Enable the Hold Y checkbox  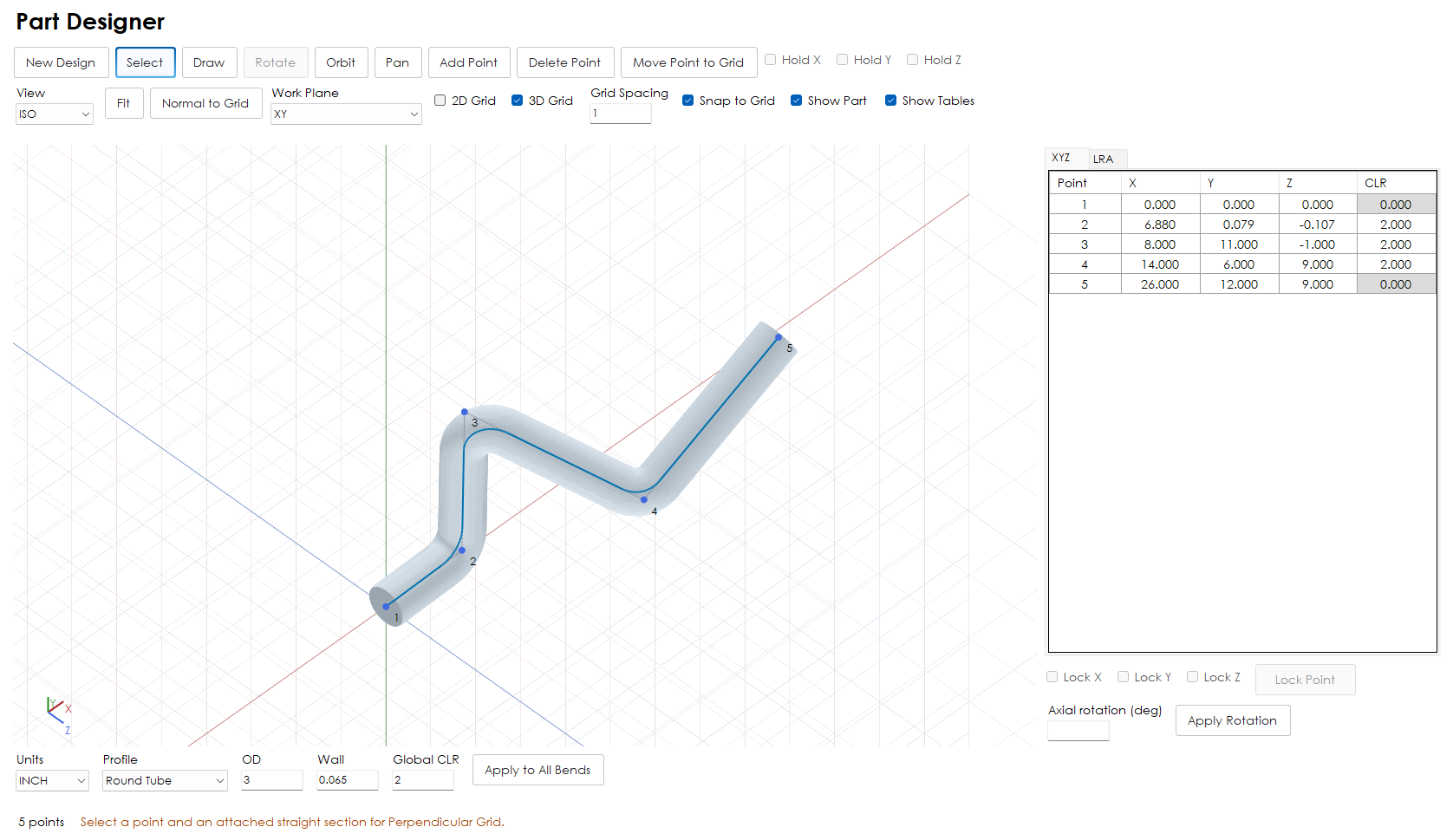(842, 60)
